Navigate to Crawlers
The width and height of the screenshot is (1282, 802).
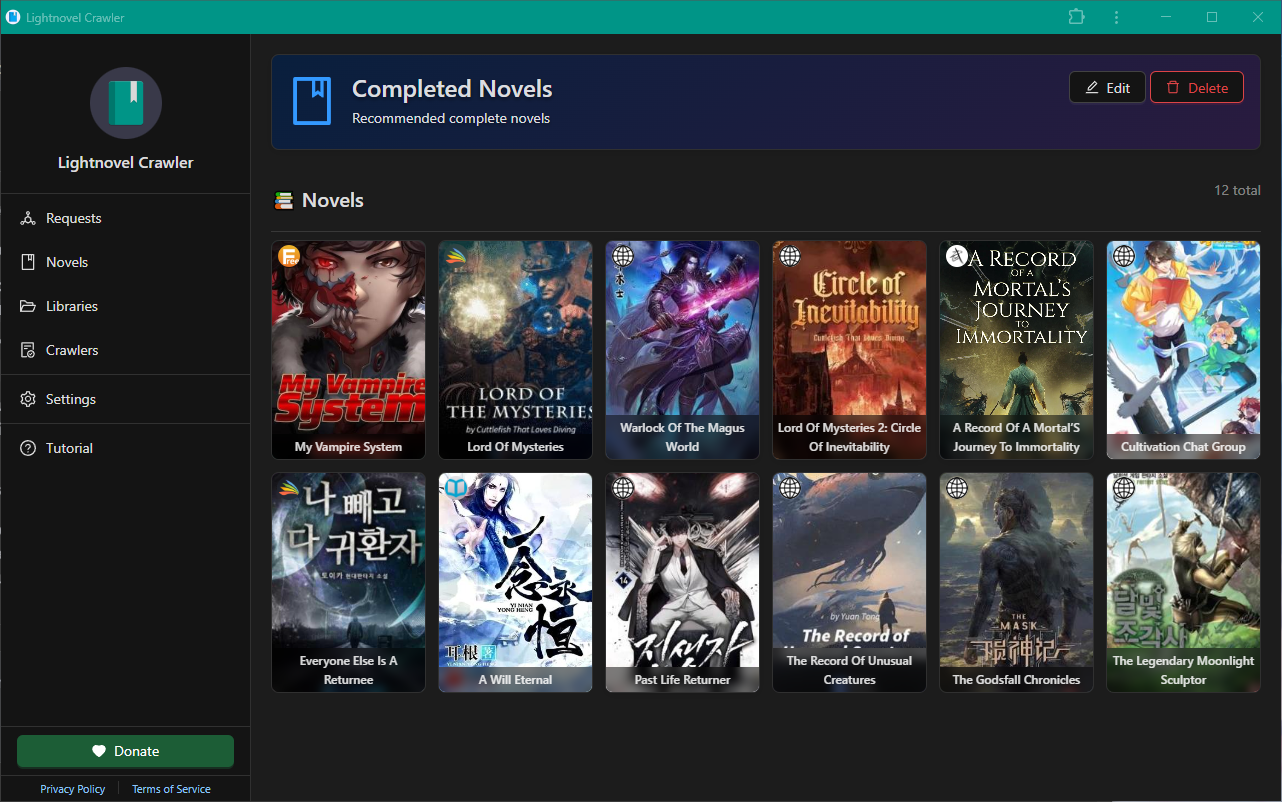click(x=126, y=350)
